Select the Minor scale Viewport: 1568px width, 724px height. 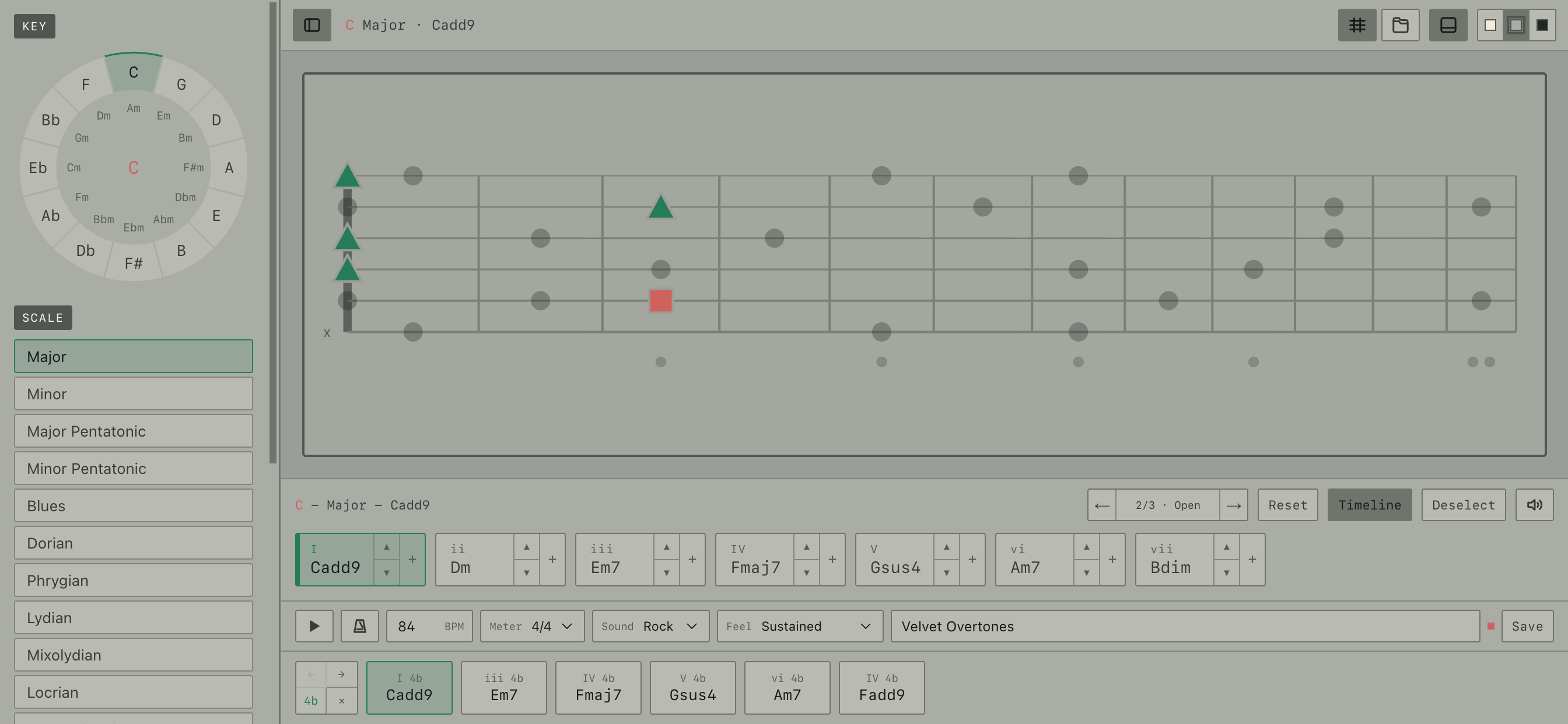pos(134,393)
